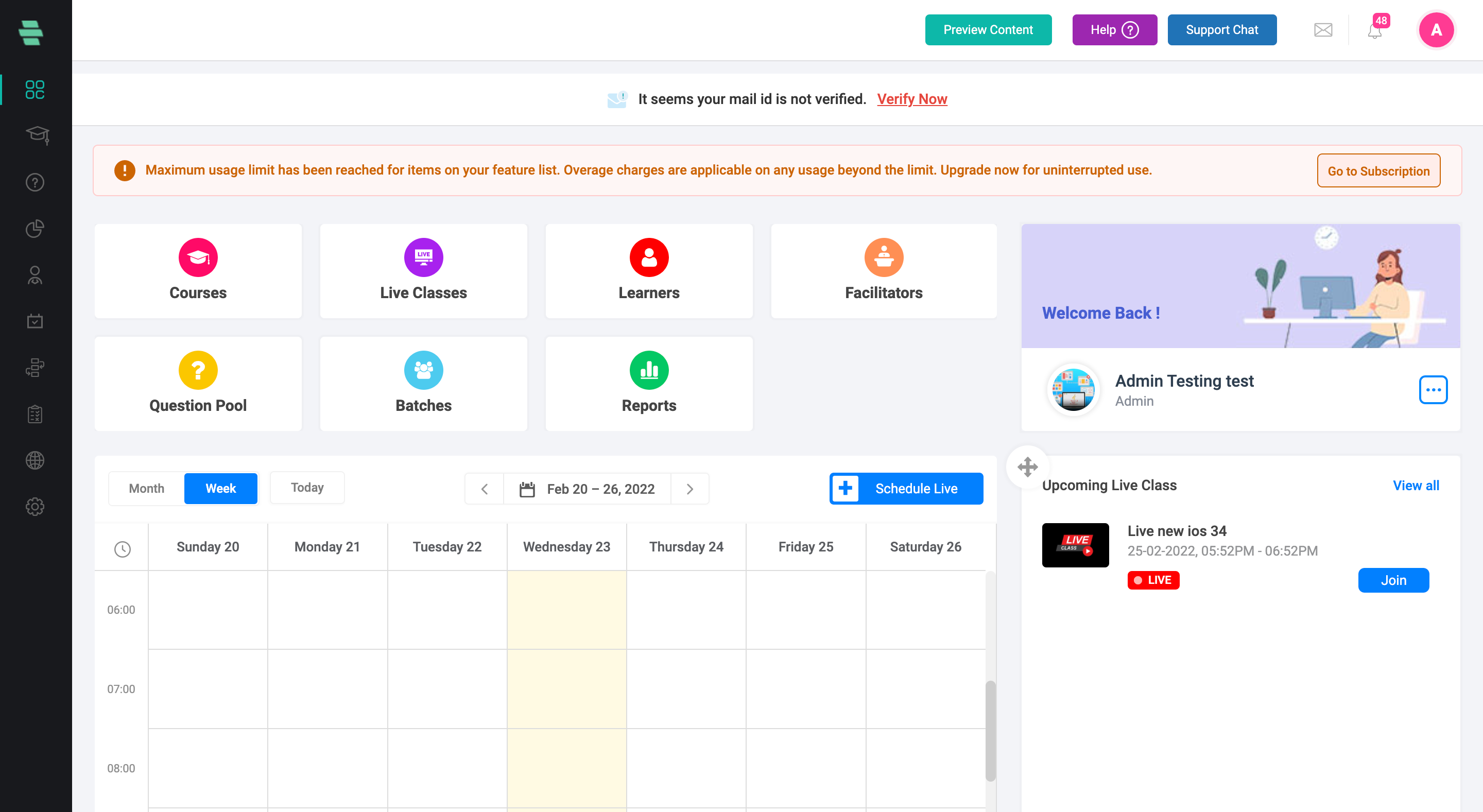Open the Question Pool section
1483x812 pixels.
point(197,383)
